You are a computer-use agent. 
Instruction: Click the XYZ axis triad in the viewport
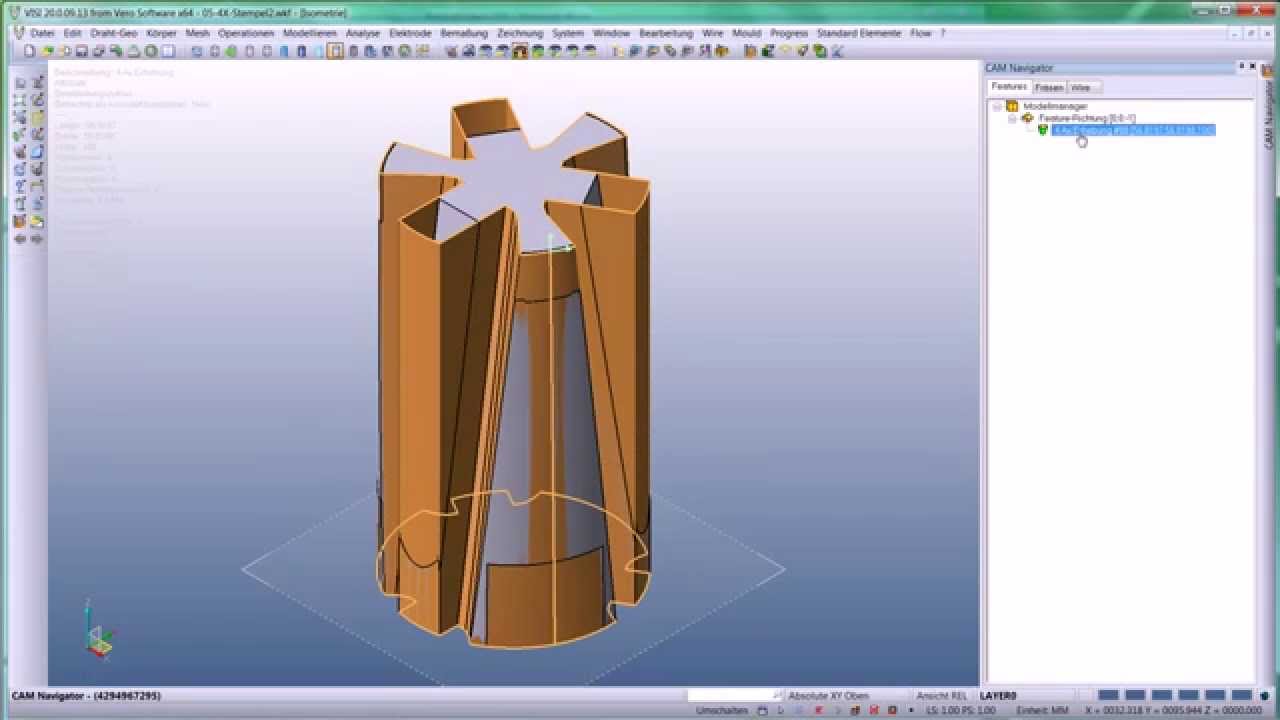[97, 632]
